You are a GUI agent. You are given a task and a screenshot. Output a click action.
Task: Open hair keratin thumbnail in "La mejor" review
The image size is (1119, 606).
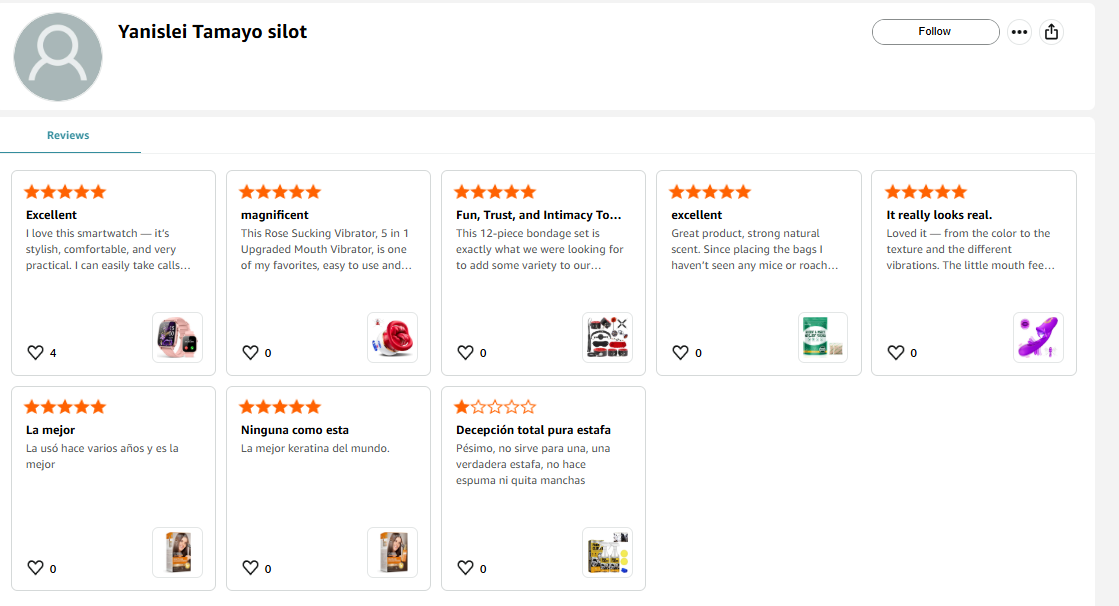177,552
